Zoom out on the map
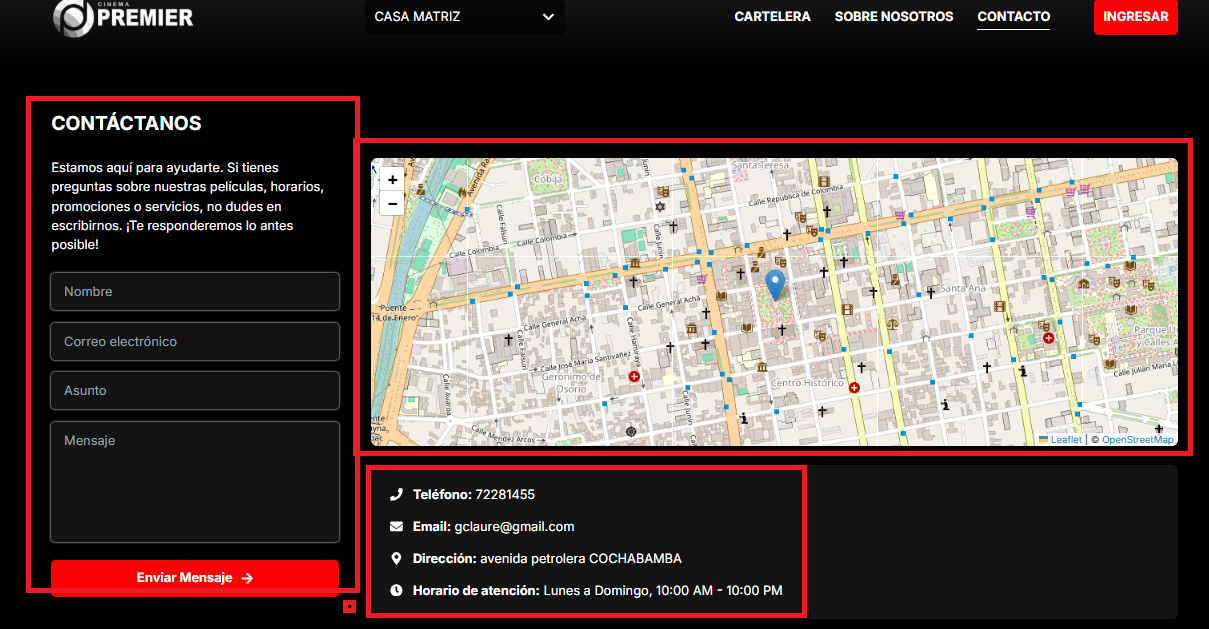 tap(392, 204)
